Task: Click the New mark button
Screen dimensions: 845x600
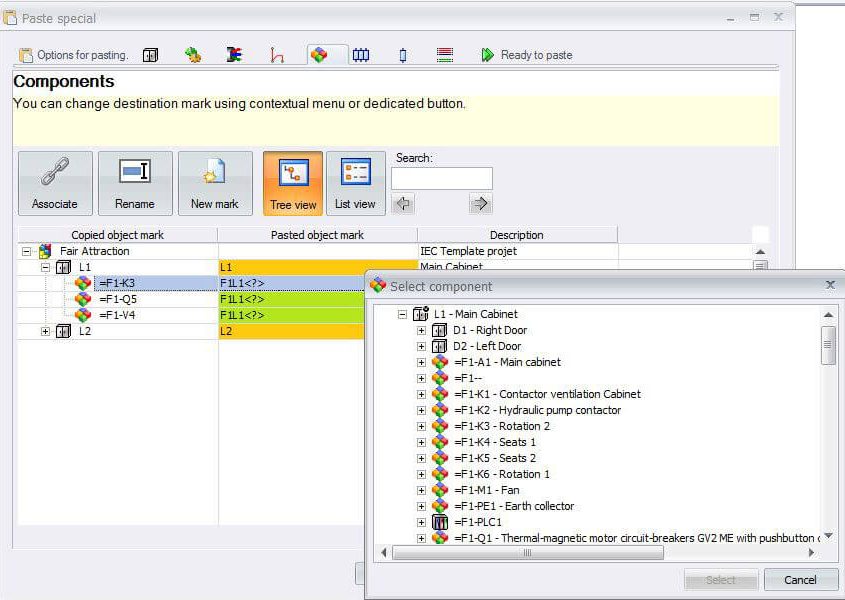Action: tap(215, 183)
